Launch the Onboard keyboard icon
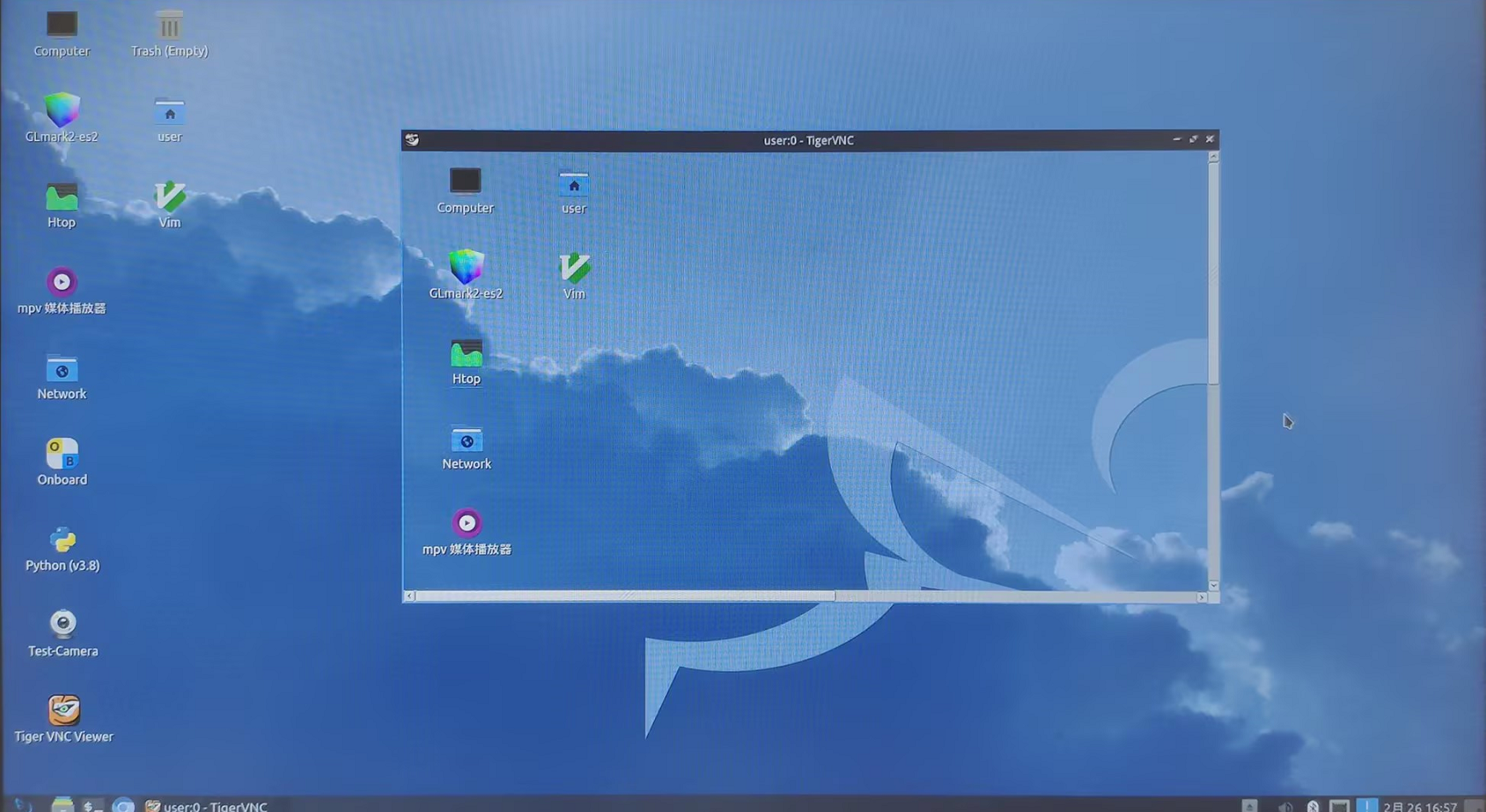Viewport: 1486px width, 812px height. tap(62, 462)
